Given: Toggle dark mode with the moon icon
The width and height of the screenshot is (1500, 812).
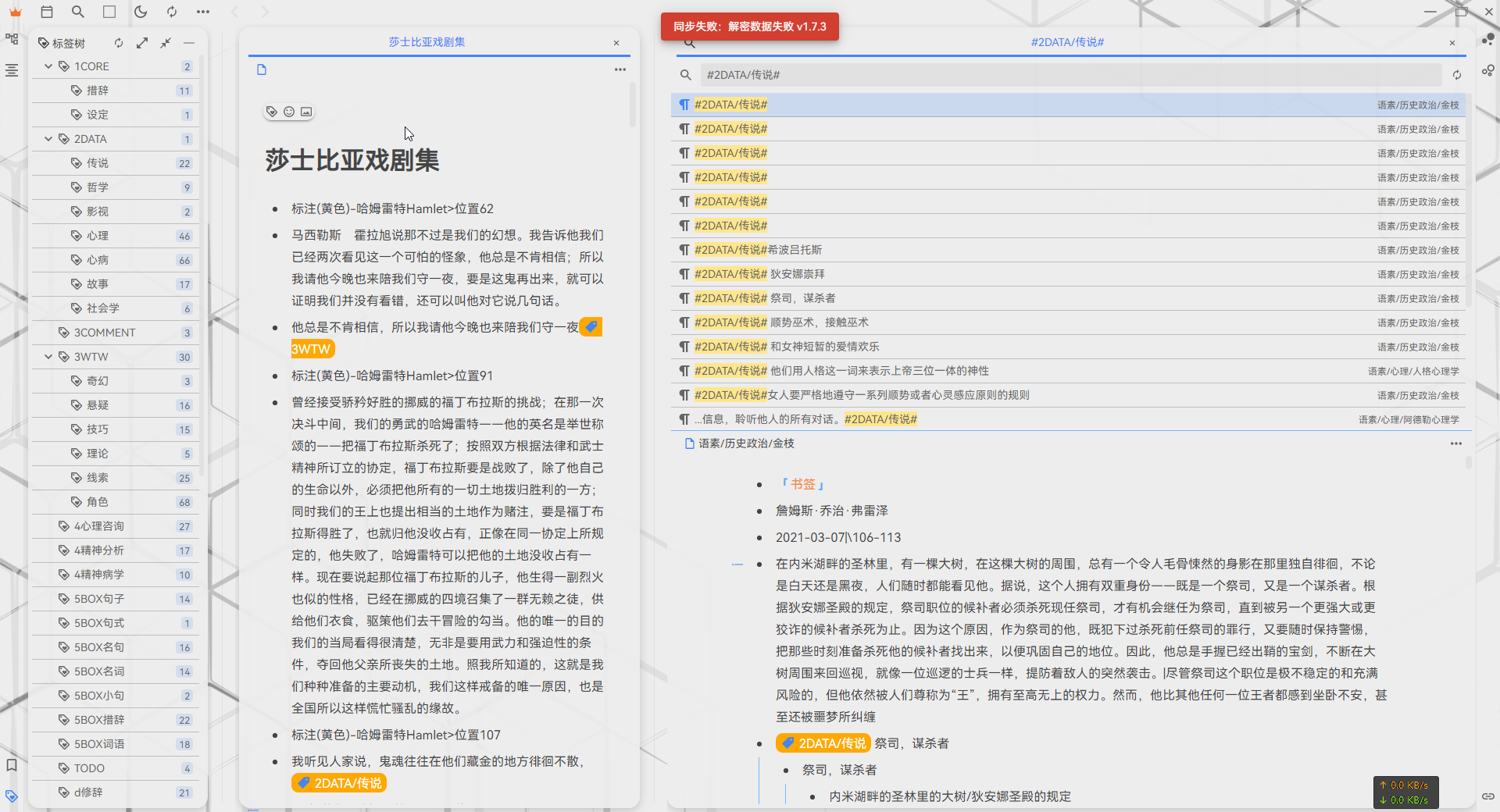Looking at the screenshot, I should (141, 12).
